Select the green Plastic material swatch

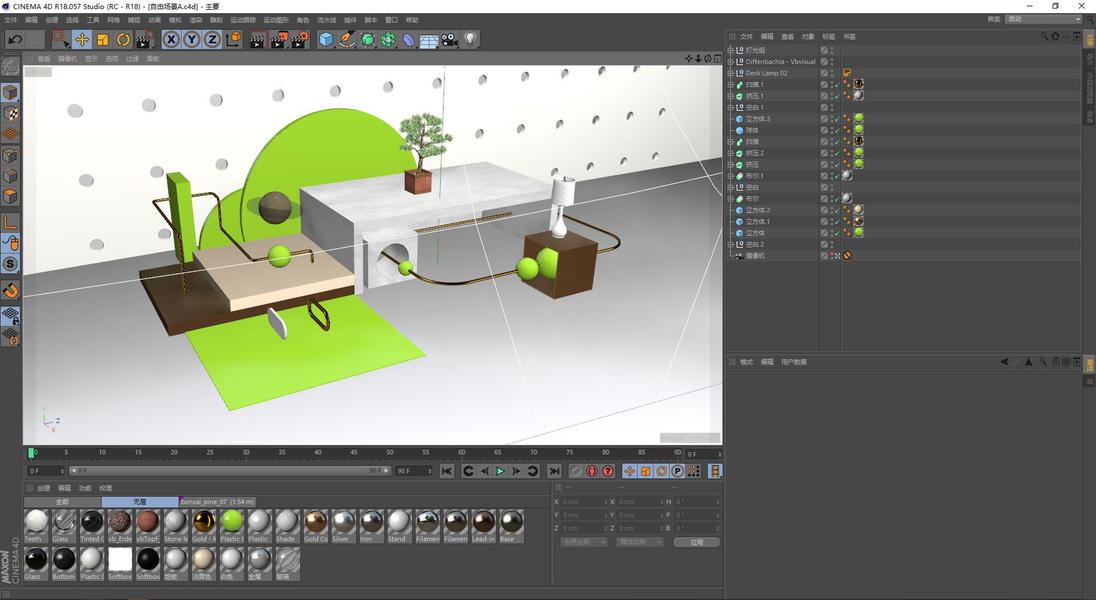[231, 522]
